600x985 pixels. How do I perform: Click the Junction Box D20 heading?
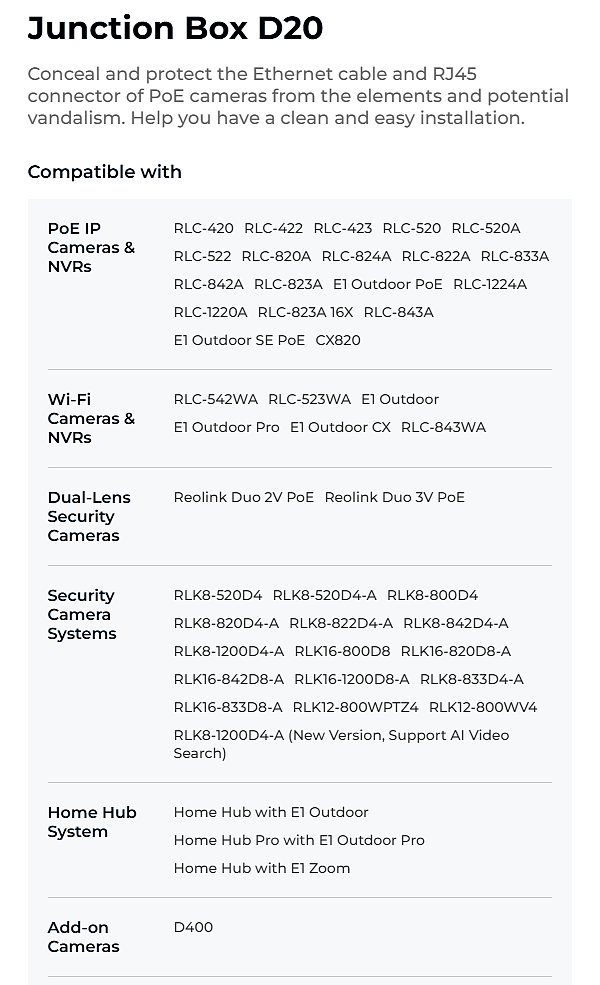175,28
